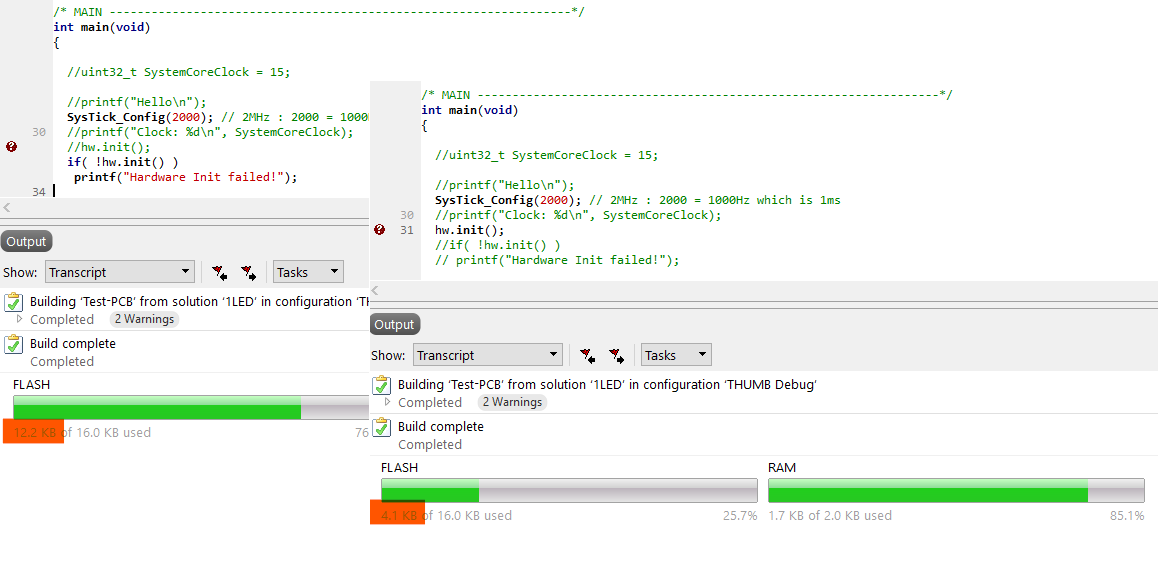Click the scroll-left arrow under the editor with line 34
1162x561 pixels.
[7, 208]
